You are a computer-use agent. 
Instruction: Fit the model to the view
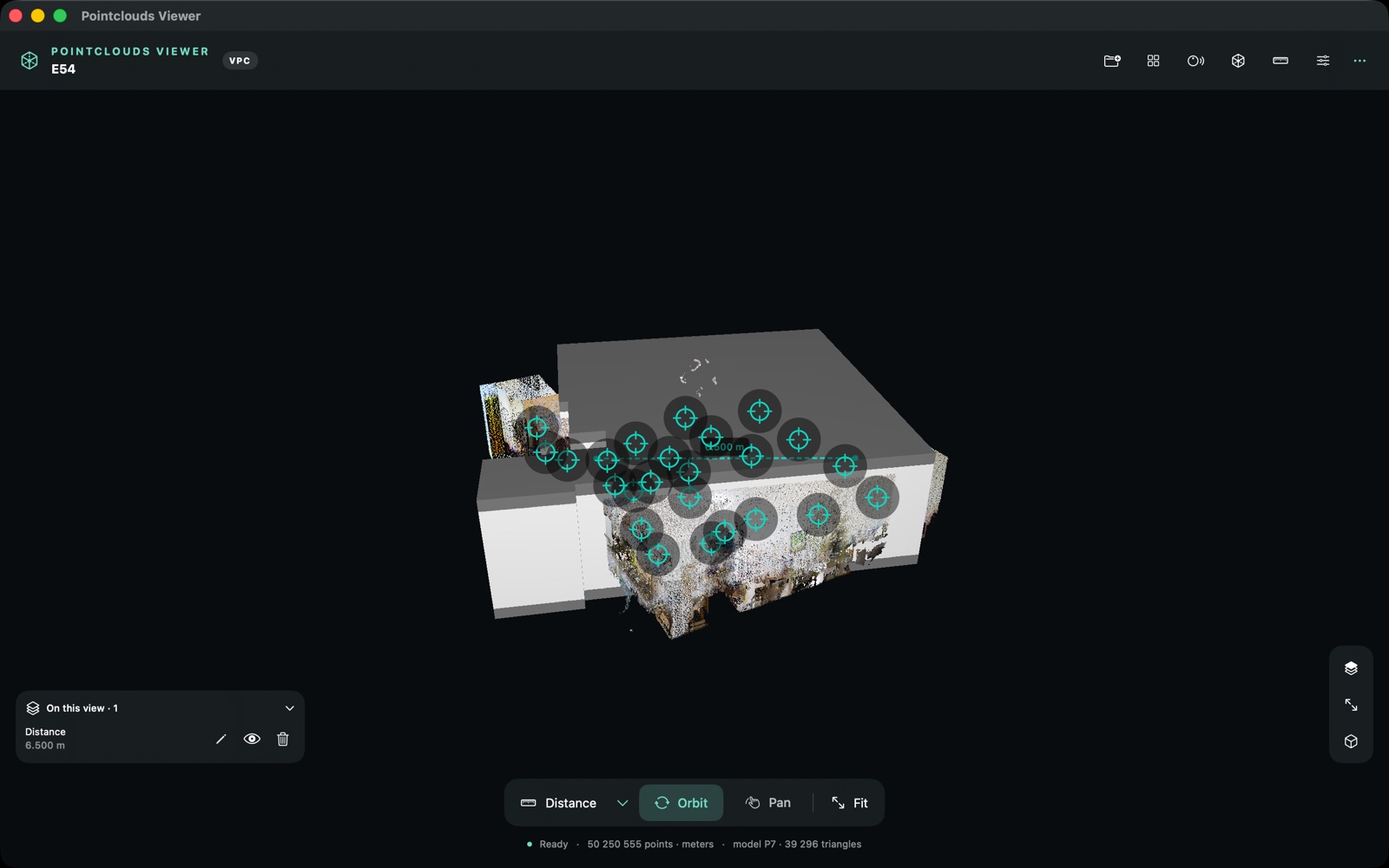(849, 803)
